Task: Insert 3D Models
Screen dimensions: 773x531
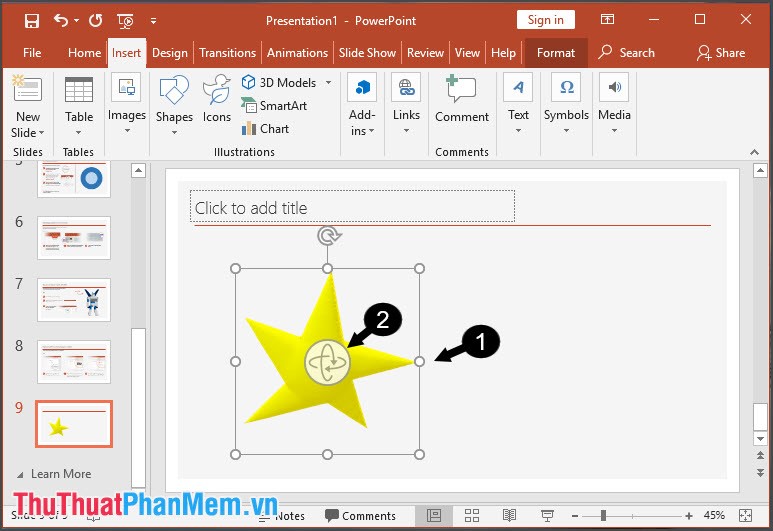Action: [x=279, y=82]
